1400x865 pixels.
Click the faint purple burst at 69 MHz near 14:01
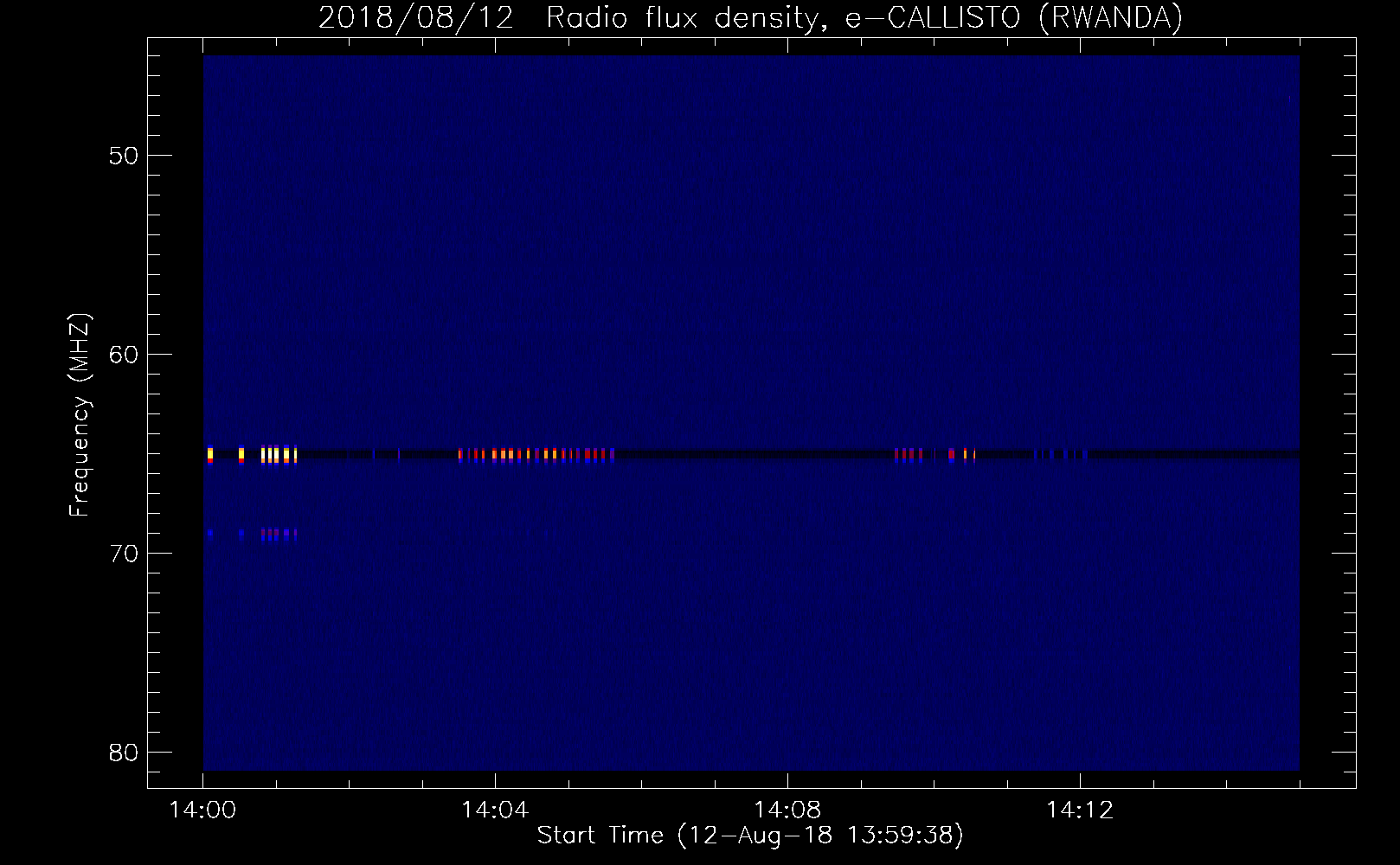[279, 535]
